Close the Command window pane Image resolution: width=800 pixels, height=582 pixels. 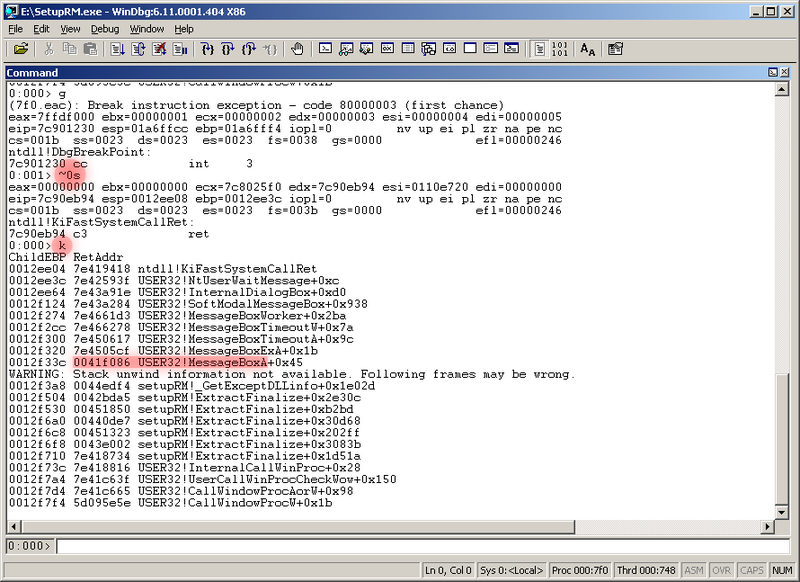coord(785,72)
